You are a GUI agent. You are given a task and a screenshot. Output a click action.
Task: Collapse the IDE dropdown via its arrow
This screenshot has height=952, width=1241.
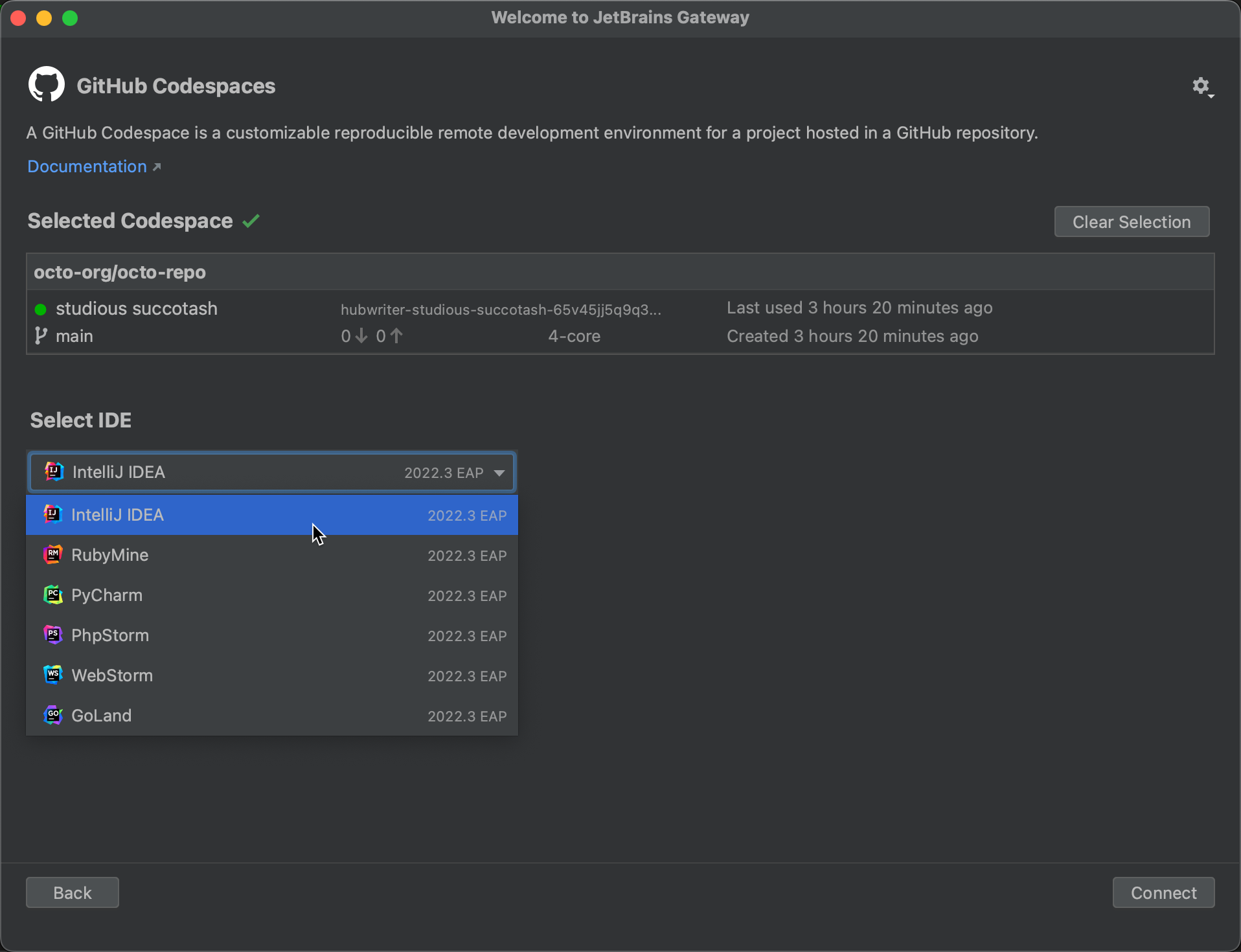[499, 473]
